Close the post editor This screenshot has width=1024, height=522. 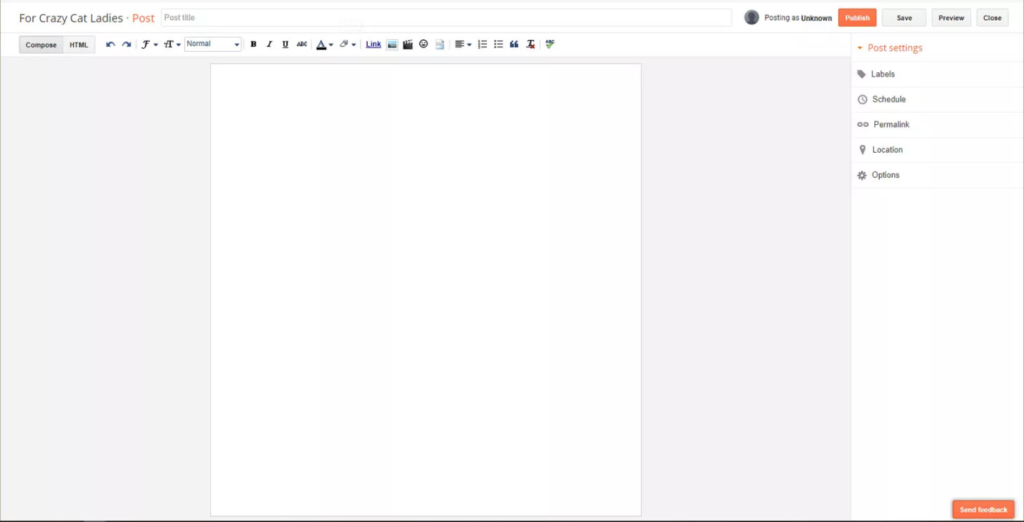coord(992,18)
